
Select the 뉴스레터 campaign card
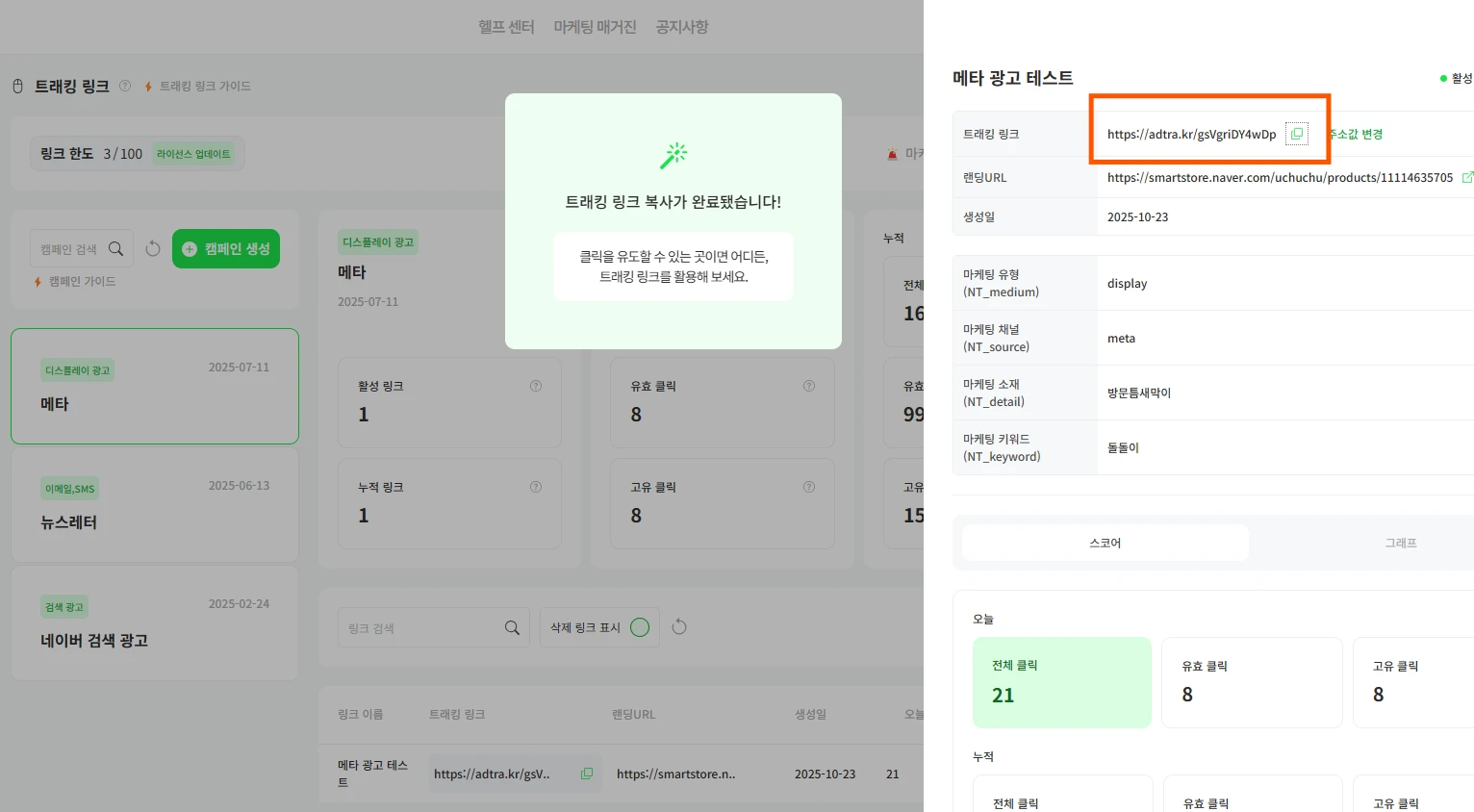(155, 506)
